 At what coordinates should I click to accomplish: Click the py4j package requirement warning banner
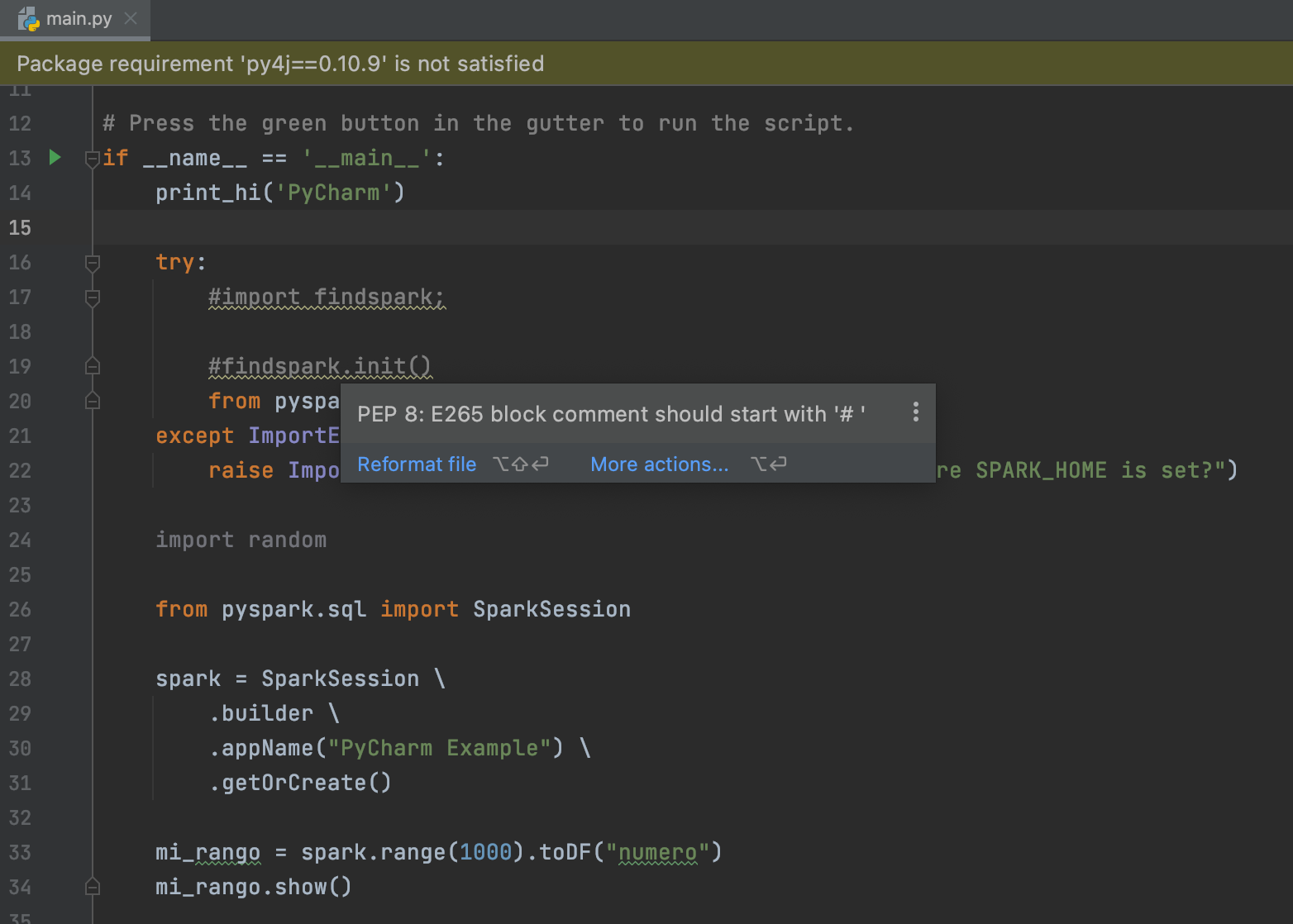[x=646, y=64]
